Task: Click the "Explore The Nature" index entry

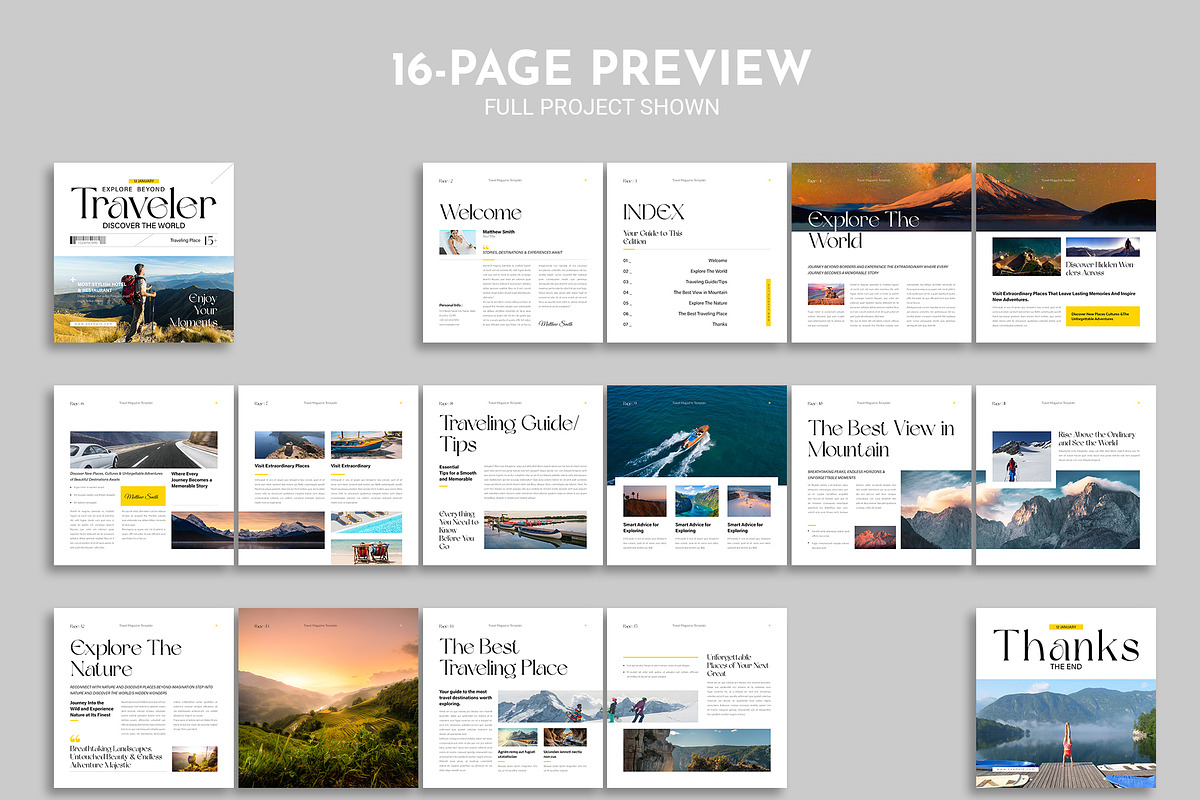Action: click(x=708, y=303)
